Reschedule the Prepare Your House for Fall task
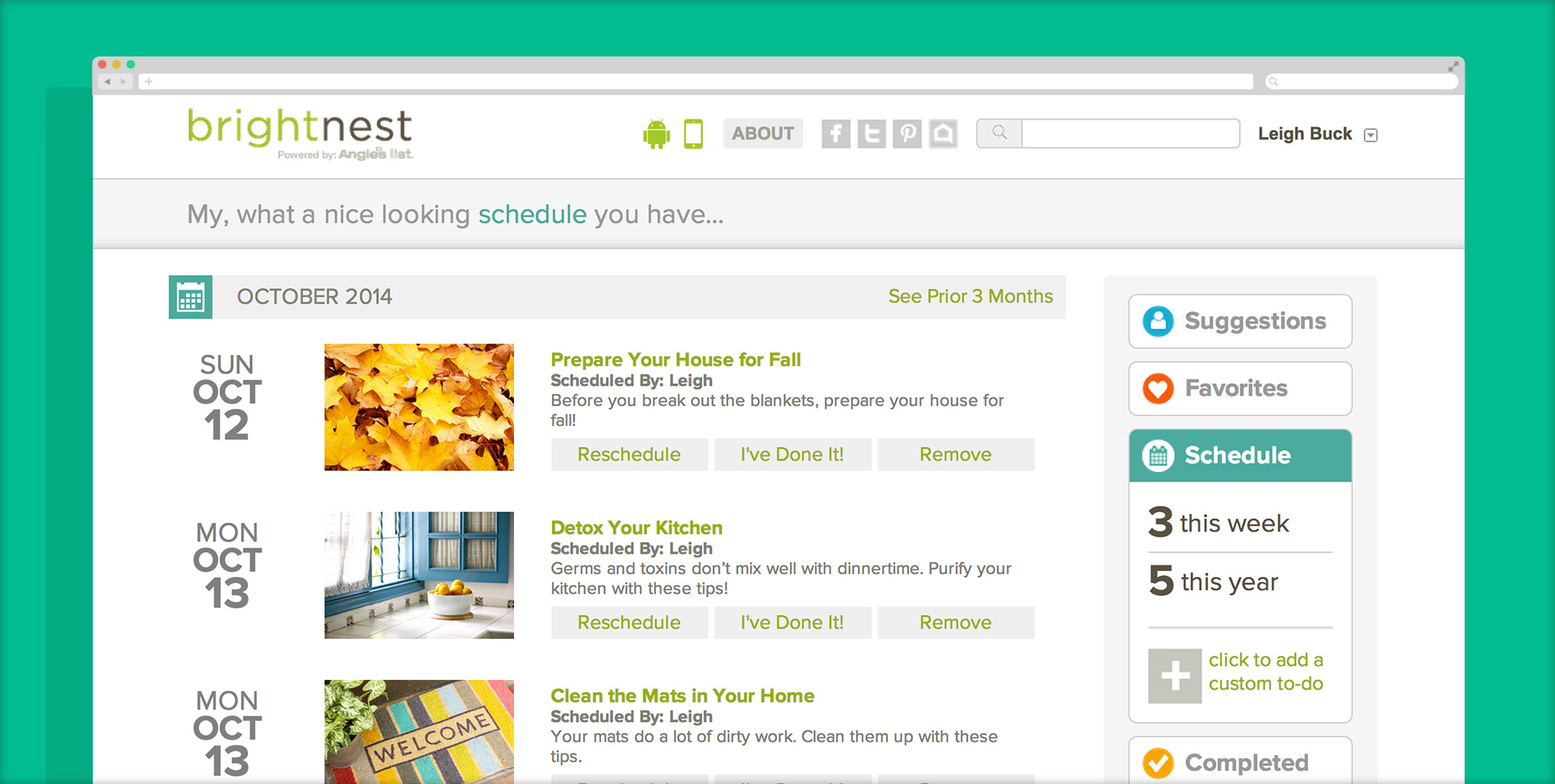This screenshot has width=1555, height=784. click(629, 455)
